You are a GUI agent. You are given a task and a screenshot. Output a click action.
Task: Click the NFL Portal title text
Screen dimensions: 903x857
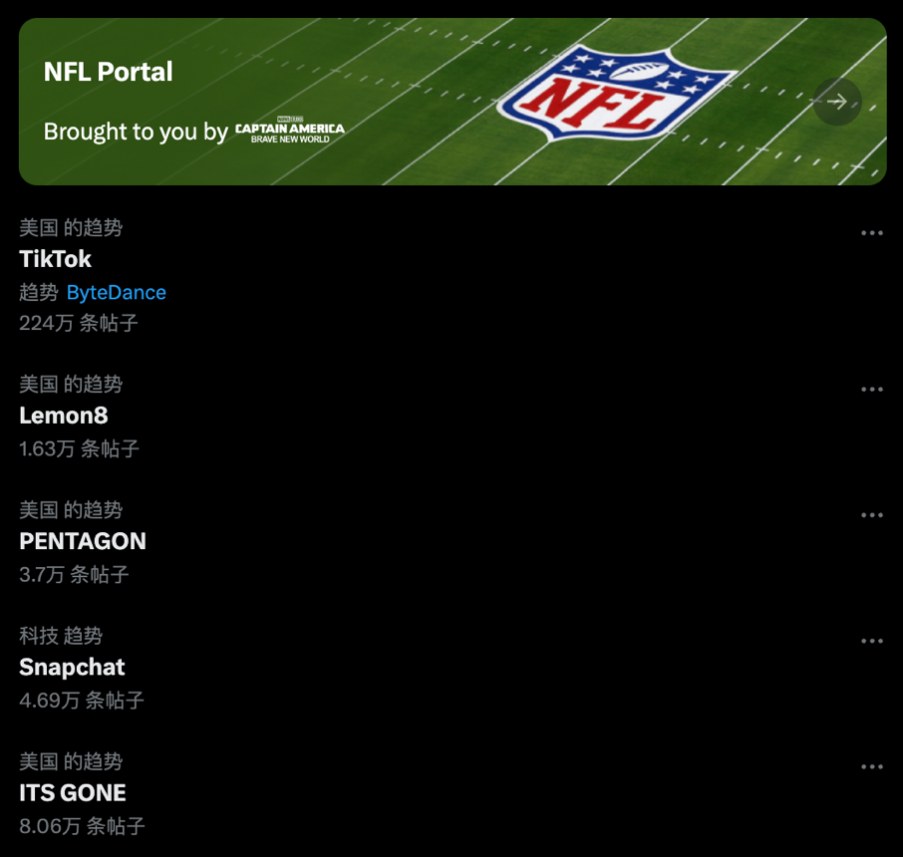tap(108, 72)
